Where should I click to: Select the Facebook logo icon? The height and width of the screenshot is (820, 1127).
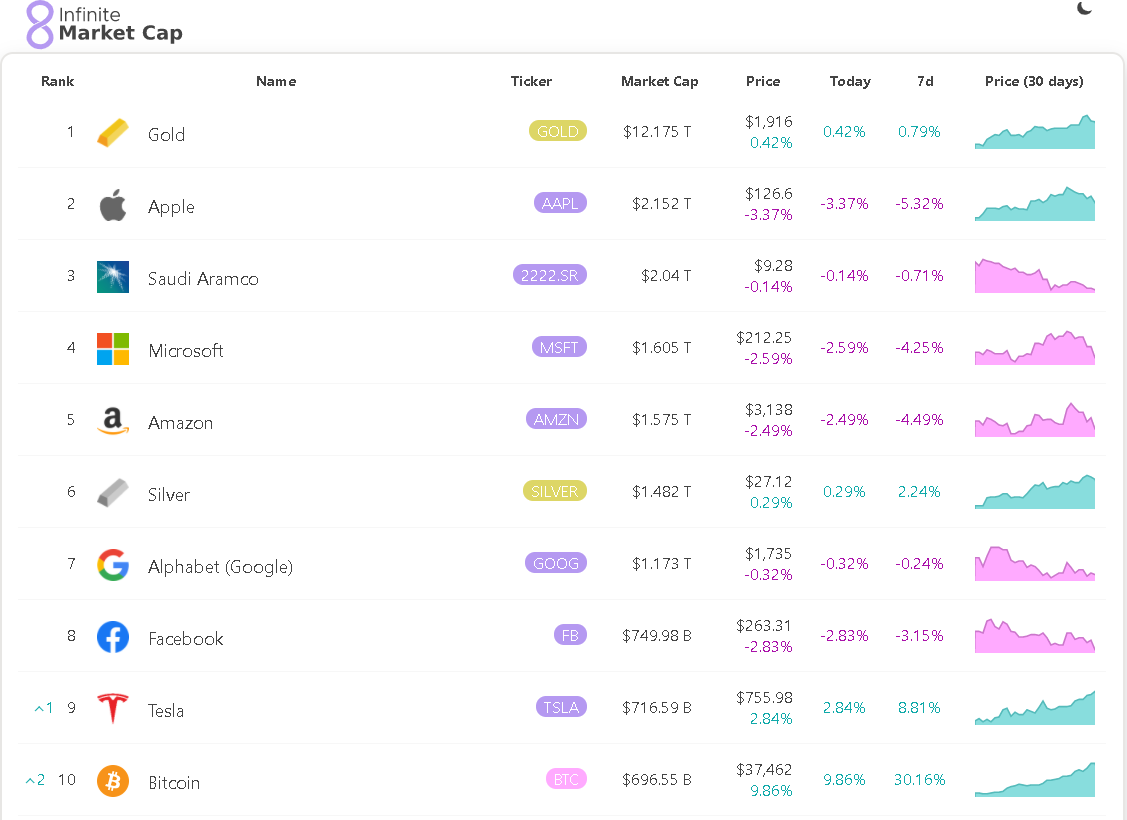click(x=113, y=637)
